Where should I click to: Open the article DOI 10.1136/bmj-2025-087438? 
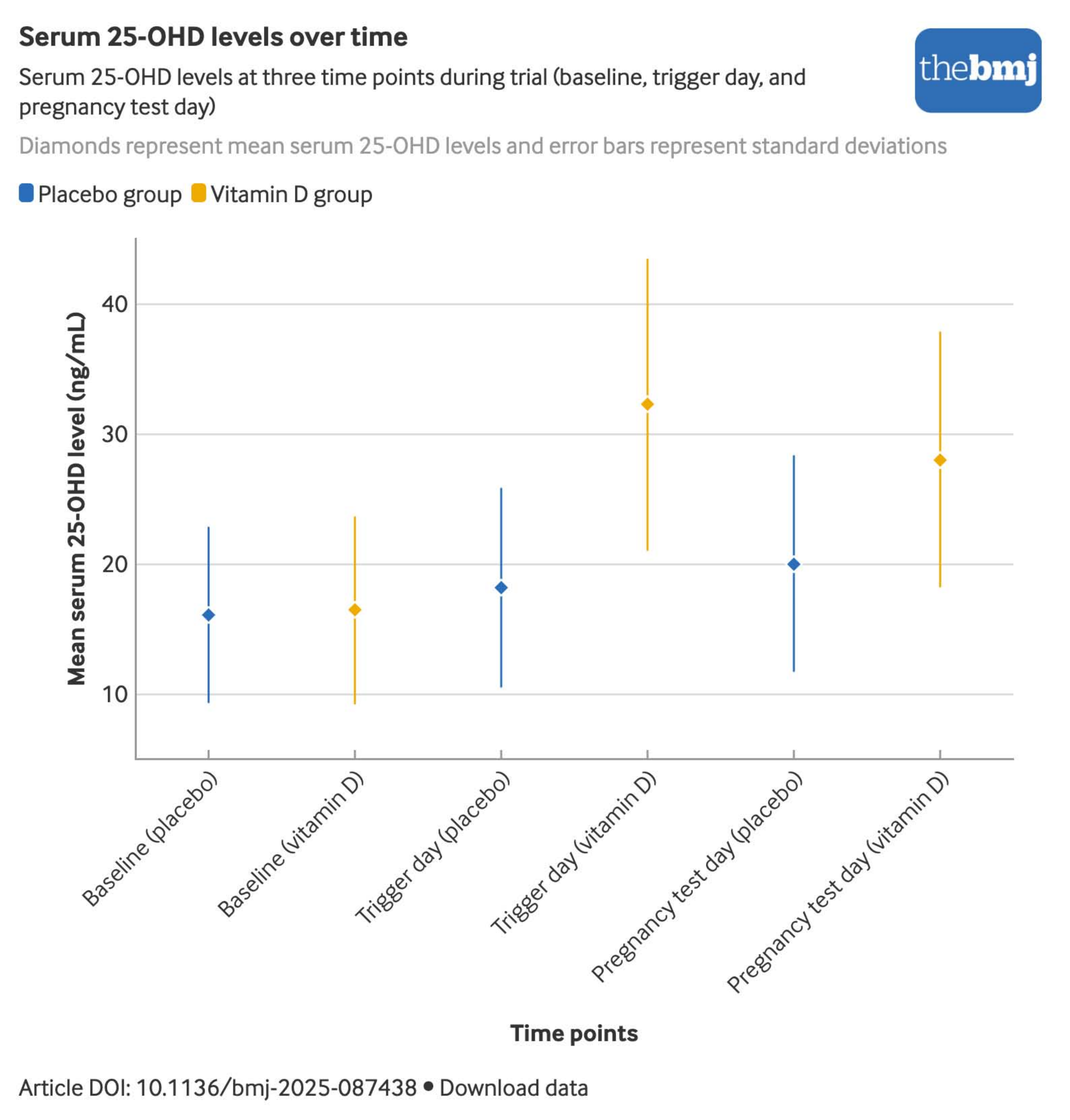pos(276,1087)
